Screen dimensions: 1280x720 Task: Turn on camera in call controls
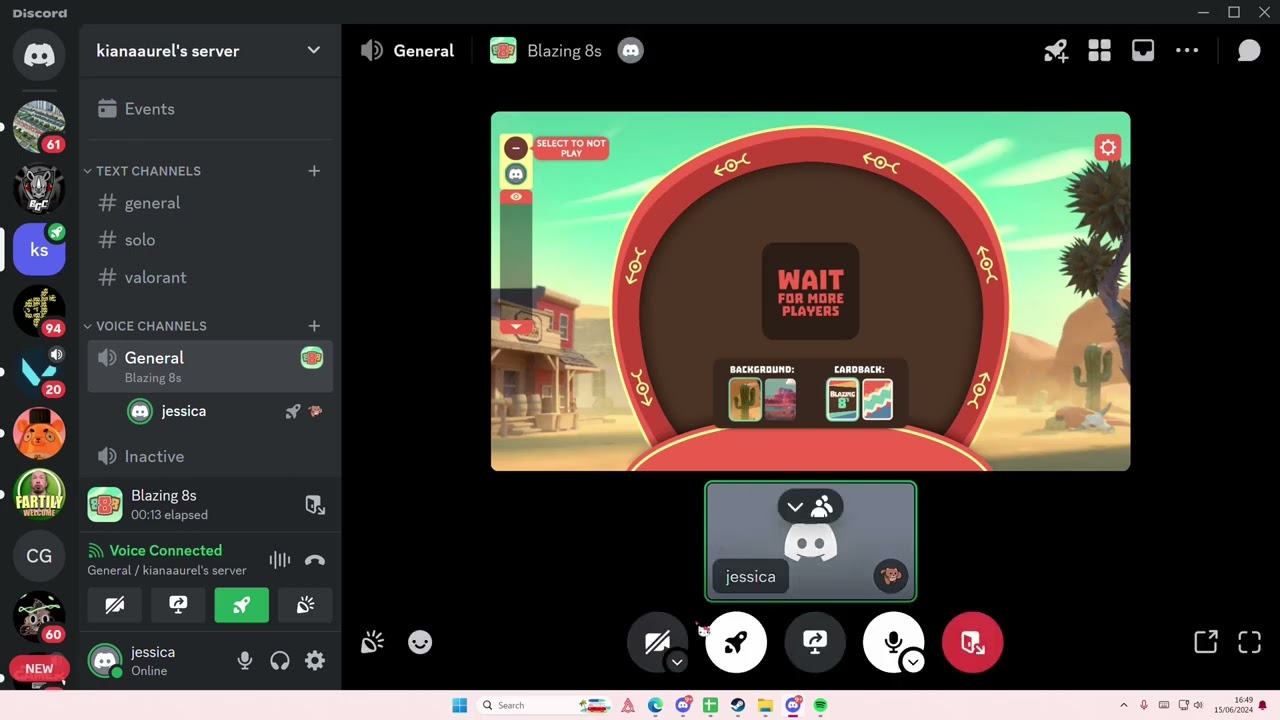tap(657, 642)
